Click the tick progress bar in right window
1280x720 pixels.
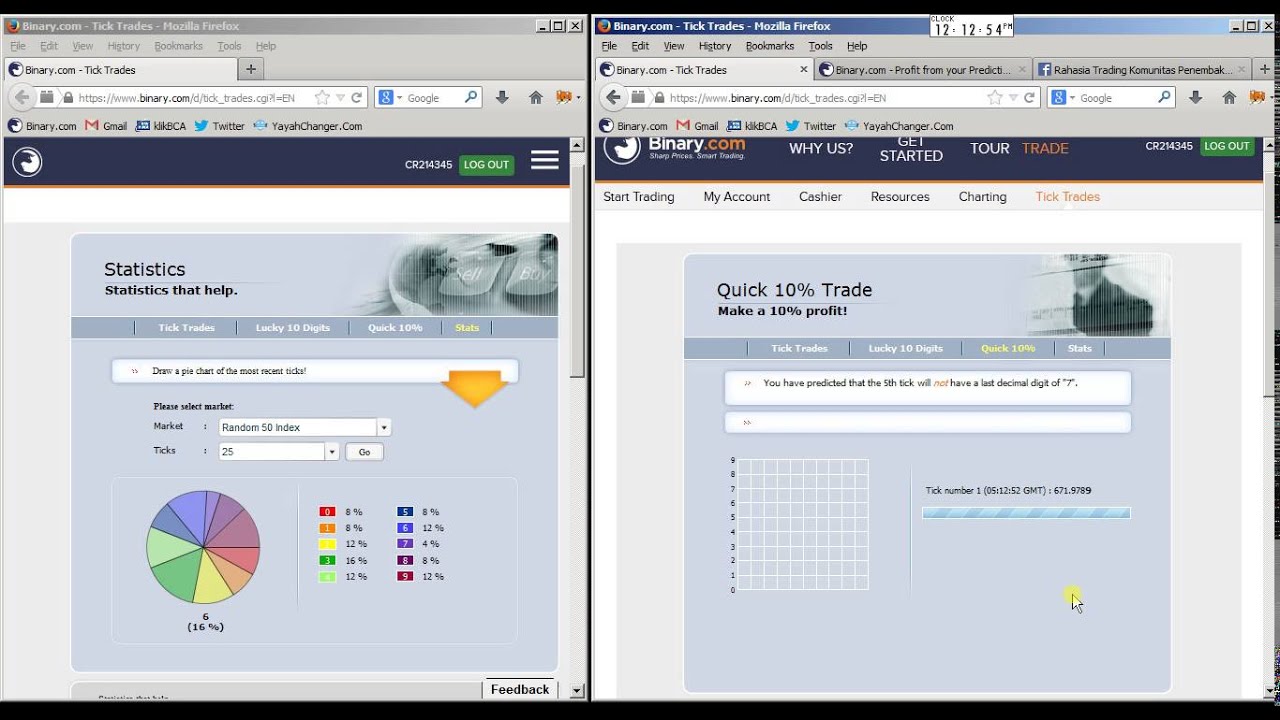1026,513
